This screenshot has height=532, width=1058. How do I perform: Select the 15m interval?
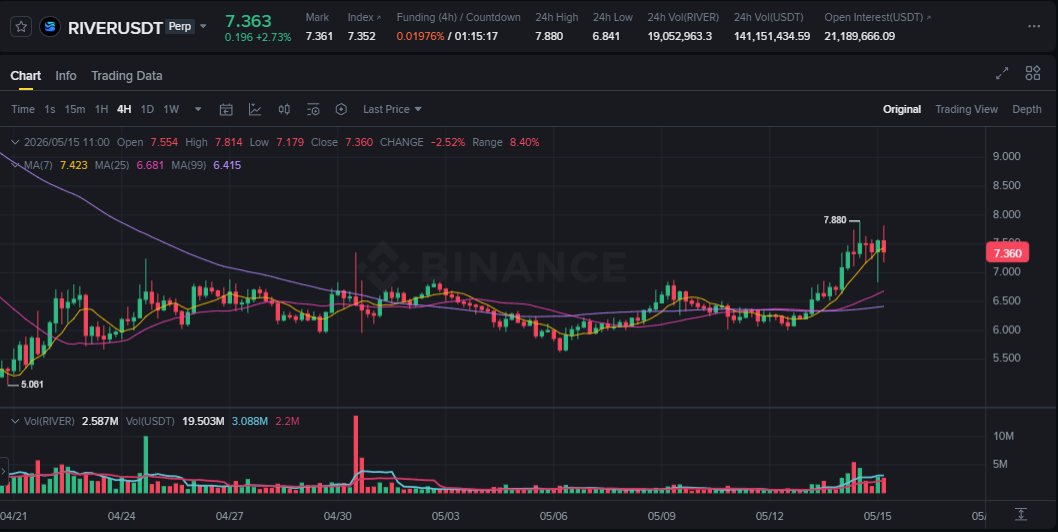[75, 109]
